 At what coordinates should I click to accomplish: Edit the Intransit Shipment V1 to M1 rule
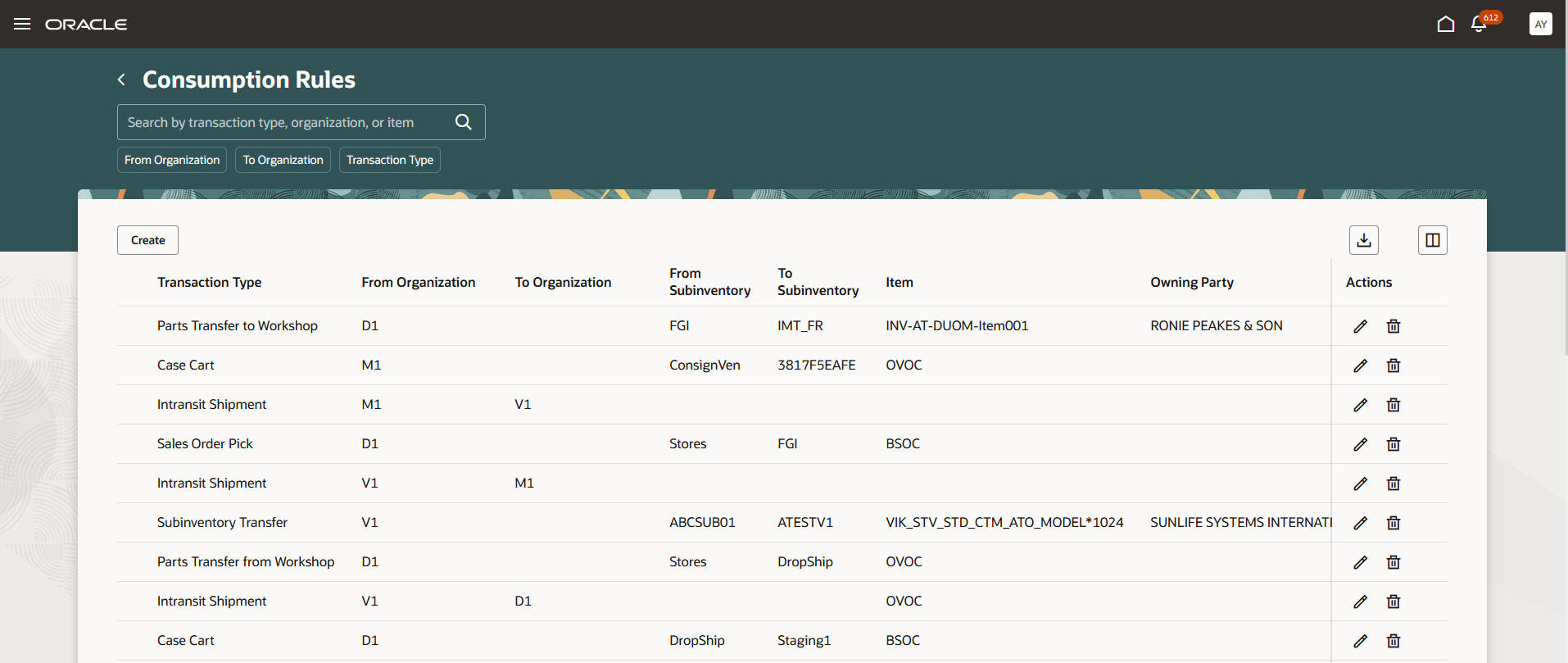coord(1361,484)
